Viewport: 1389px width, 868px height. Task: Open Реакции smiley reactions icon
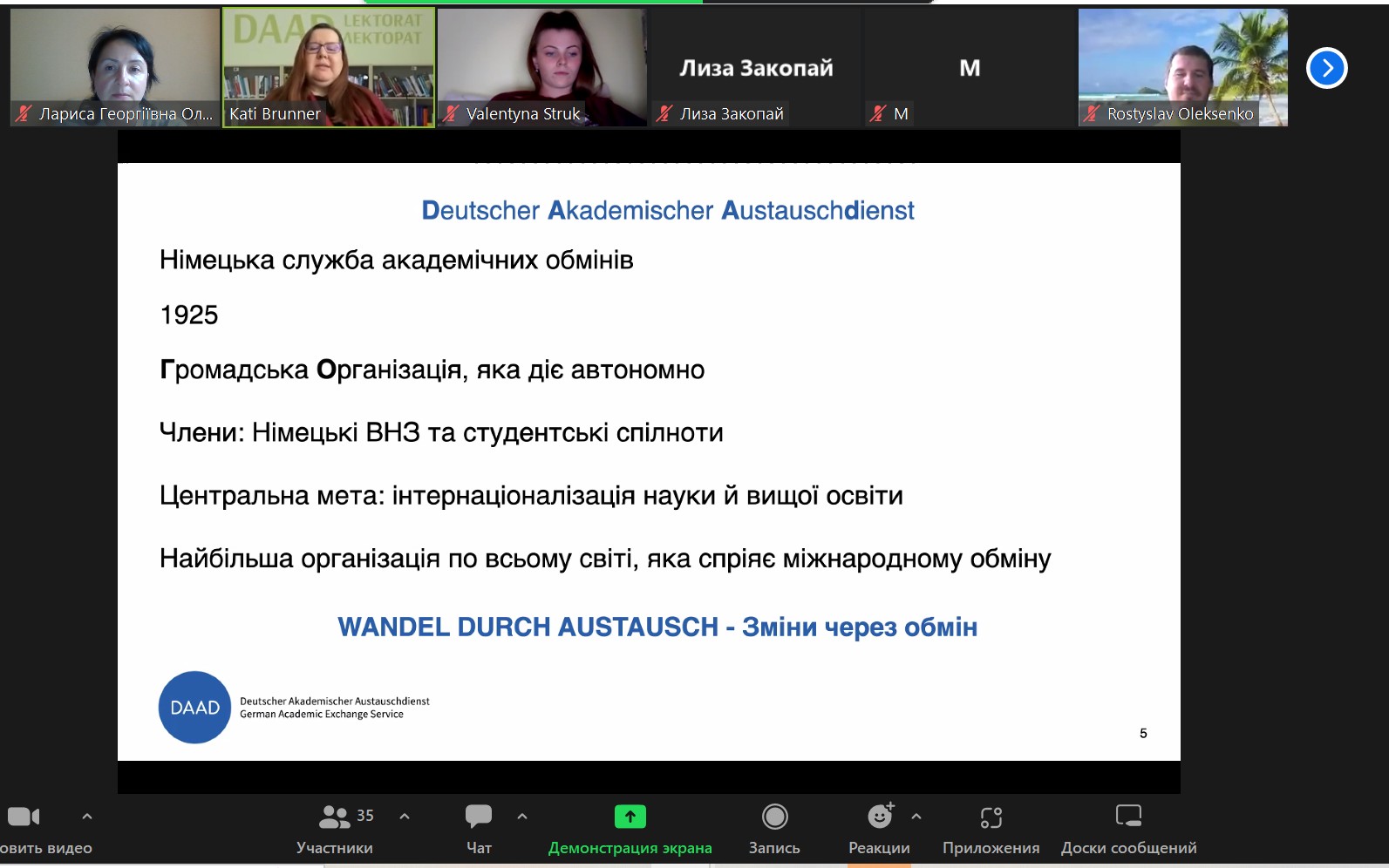tap(880, 817)
